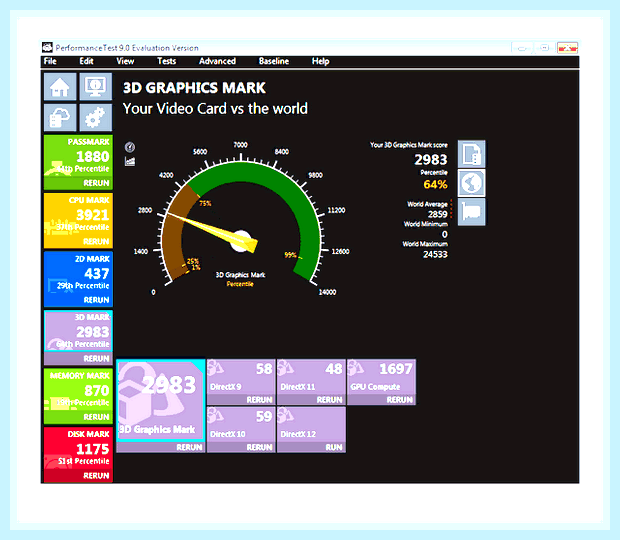The height and width of the screenshot is (540, 620).
Task: Select the DirectX 12 tile
Action: [312, 425]
